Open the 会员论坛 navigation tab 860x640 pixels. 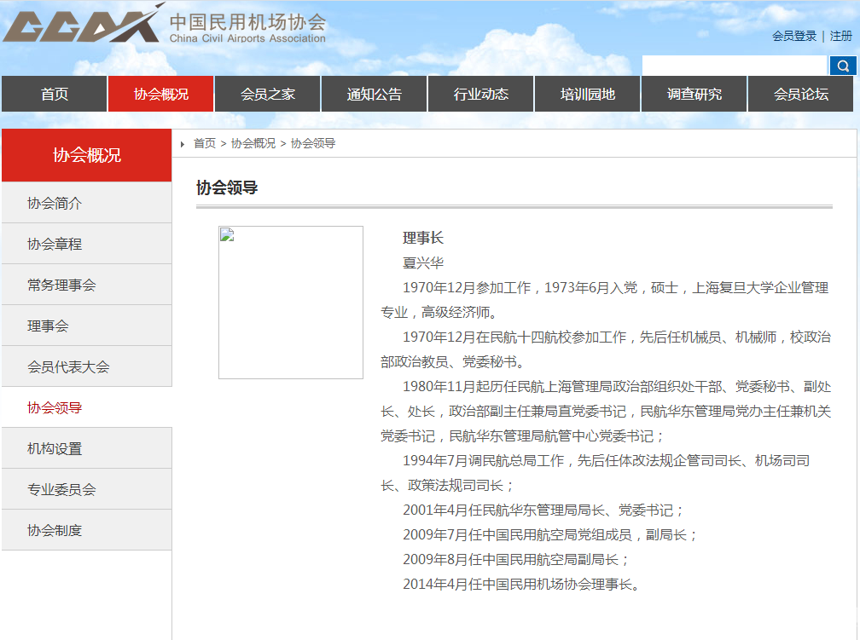point(801,94)
